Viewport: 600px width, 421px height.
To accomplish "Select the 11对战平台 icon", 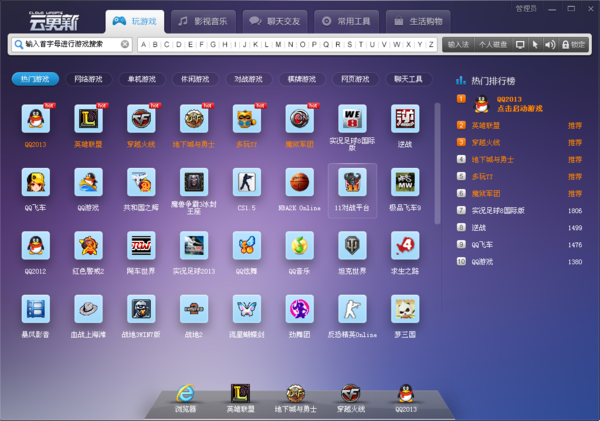I will click(352, 182).
